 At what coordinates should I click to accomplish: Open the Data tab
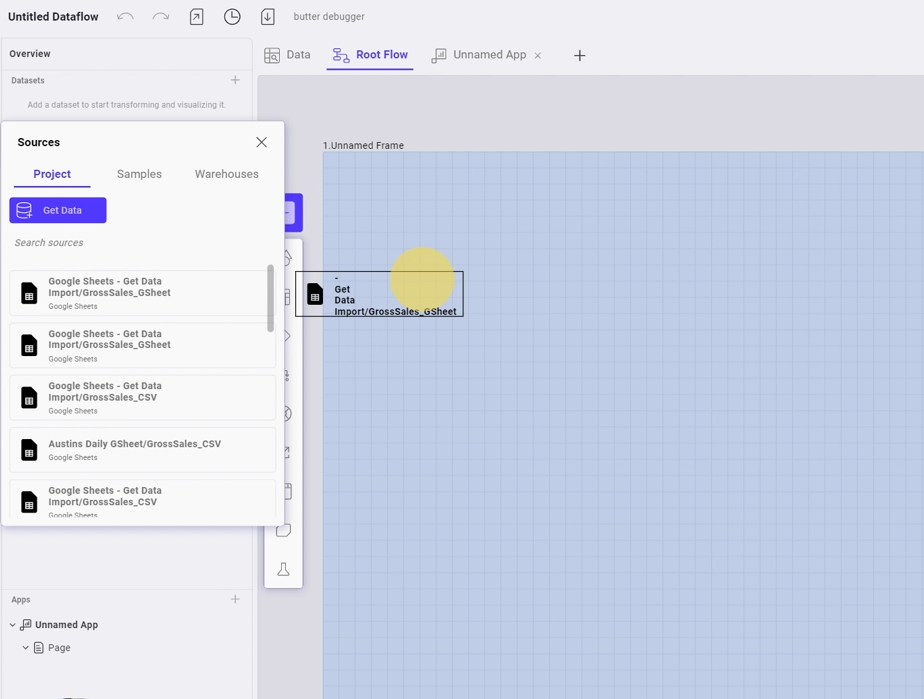click(287, 55)
